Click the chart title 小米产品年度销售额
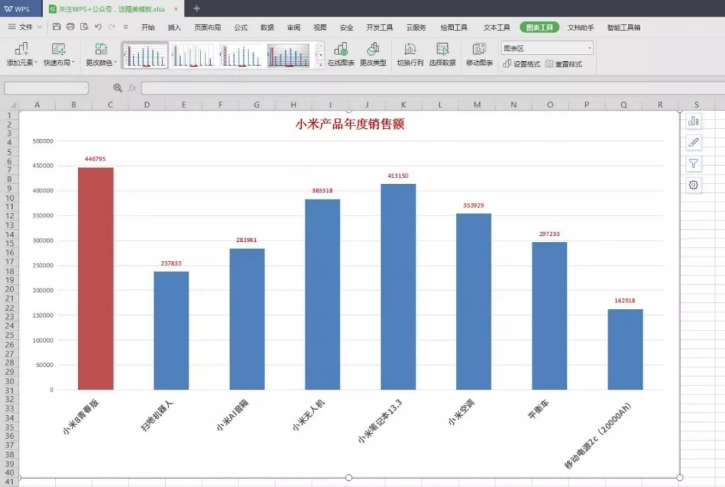 coord(350,124)
